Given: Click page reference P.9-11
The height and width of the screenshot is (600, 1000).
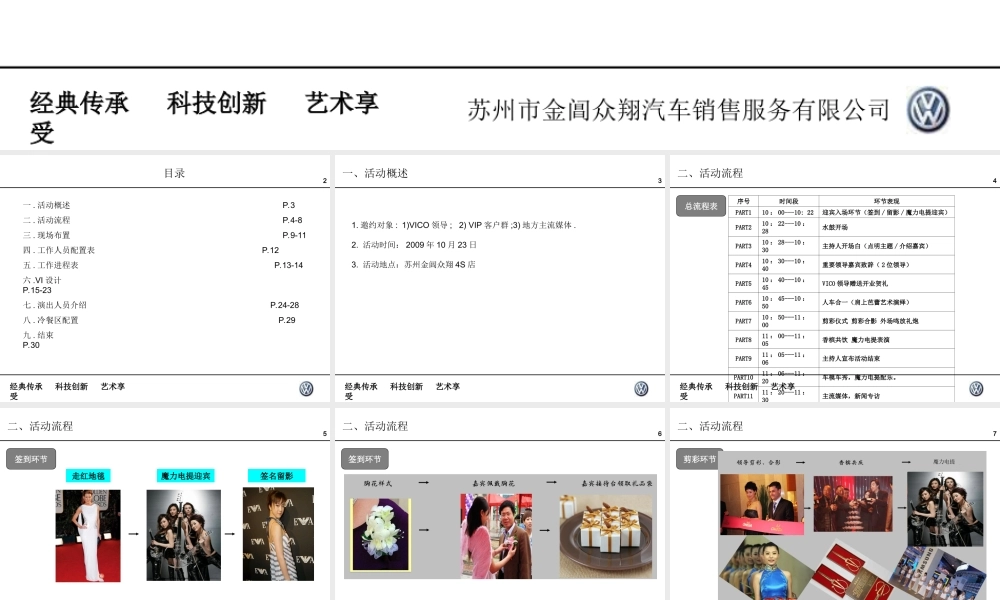Looking at the screenshot, I should tap(294, 235).
